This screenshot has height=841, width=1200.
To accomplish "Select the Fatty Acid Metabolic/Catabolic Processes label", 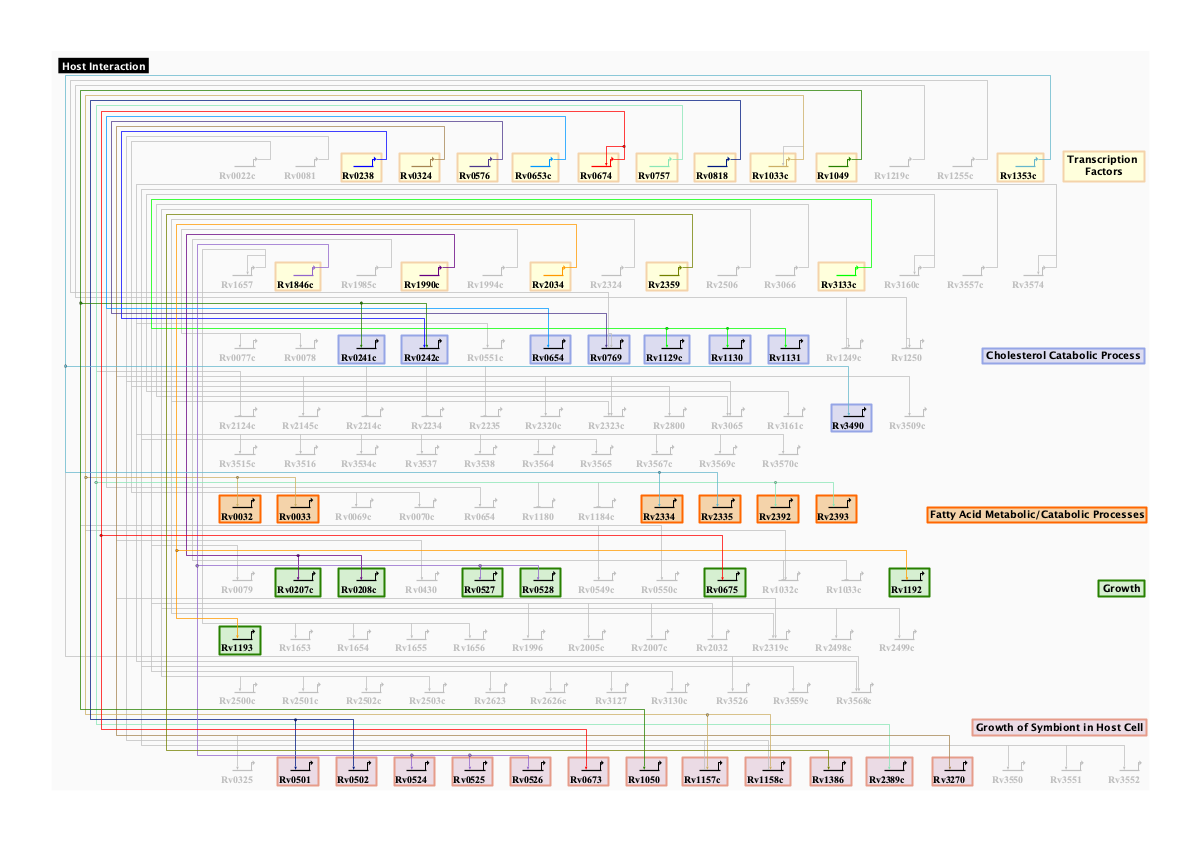I will pos(1036,515).
